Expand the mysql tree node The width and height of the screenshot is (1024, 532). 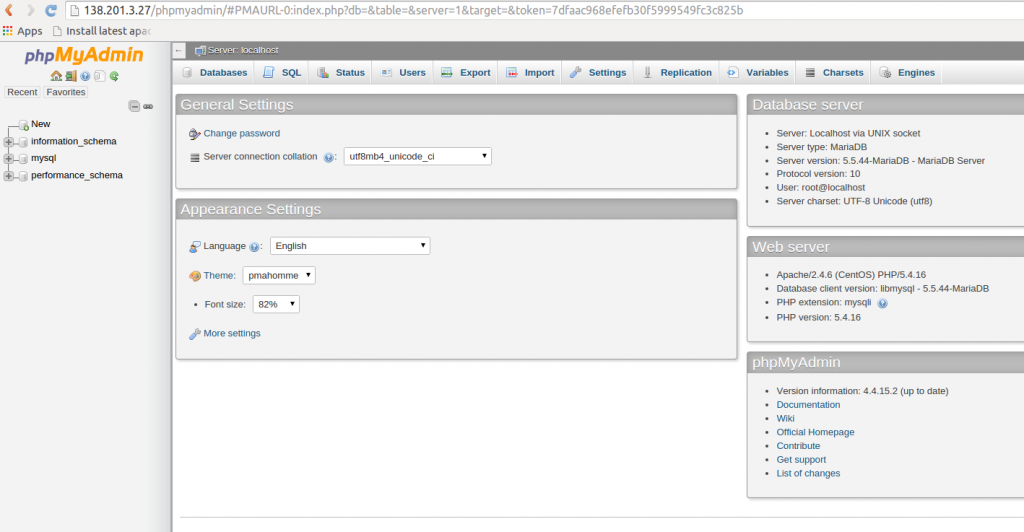8,159
